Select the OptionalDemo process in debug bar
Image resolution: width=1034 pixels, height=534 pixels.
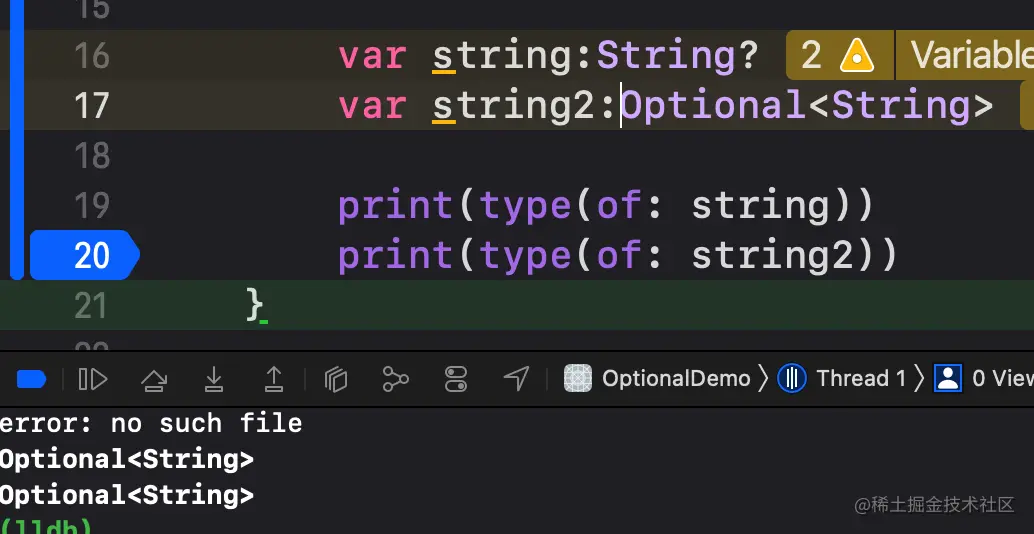click(x=657, y=378)
